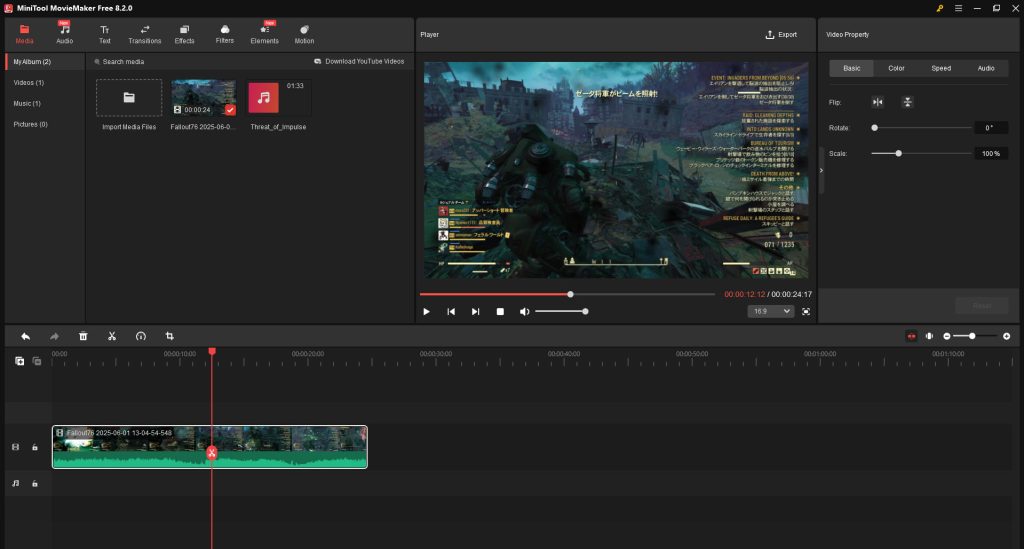Flip the video horizontally
This screenshot has height=549, width=1024.
point(878,102)
